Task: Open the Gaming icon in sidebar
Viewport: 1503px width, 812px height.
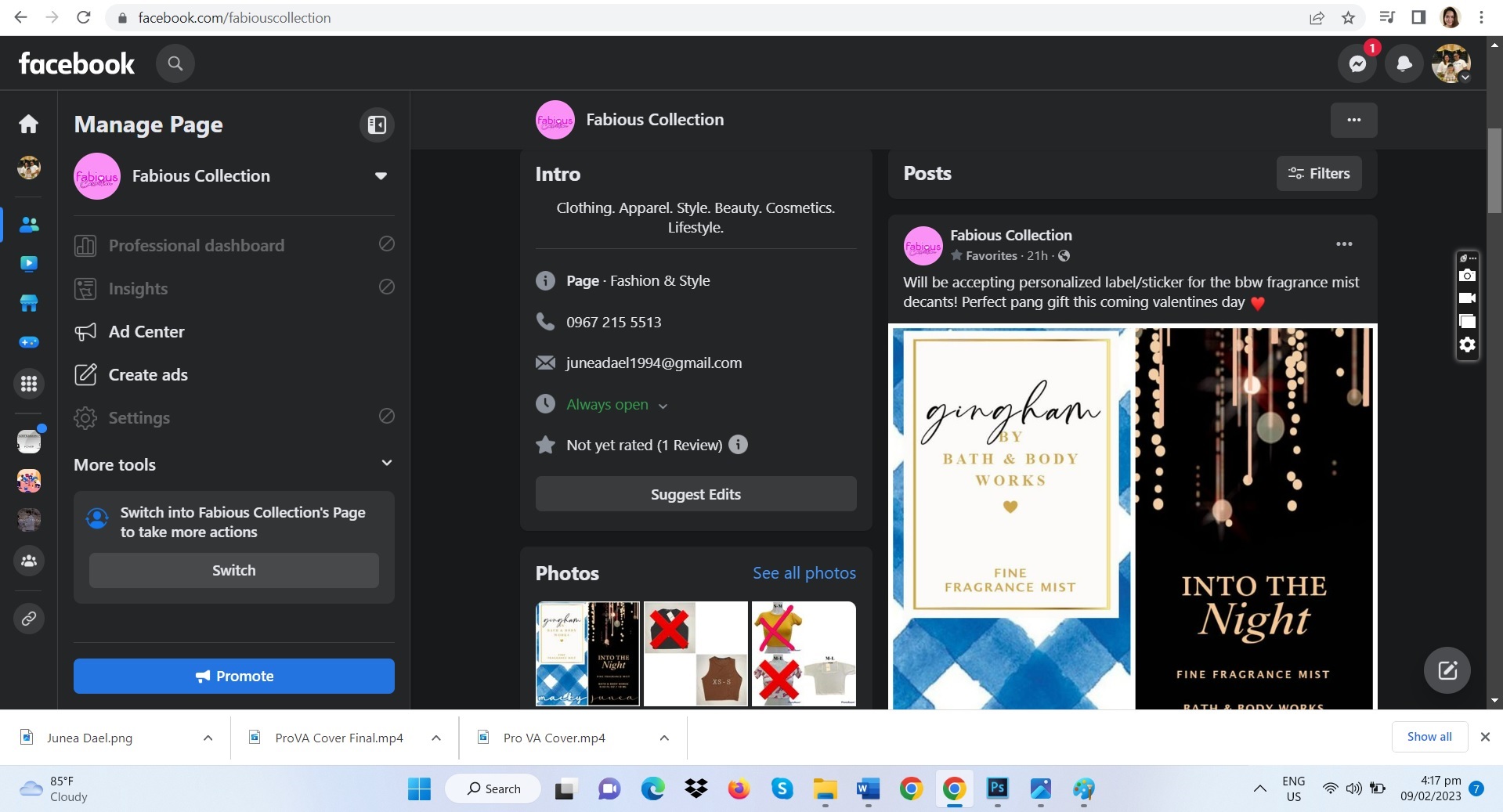Action: pyautogui.click(x=29, y=342)
